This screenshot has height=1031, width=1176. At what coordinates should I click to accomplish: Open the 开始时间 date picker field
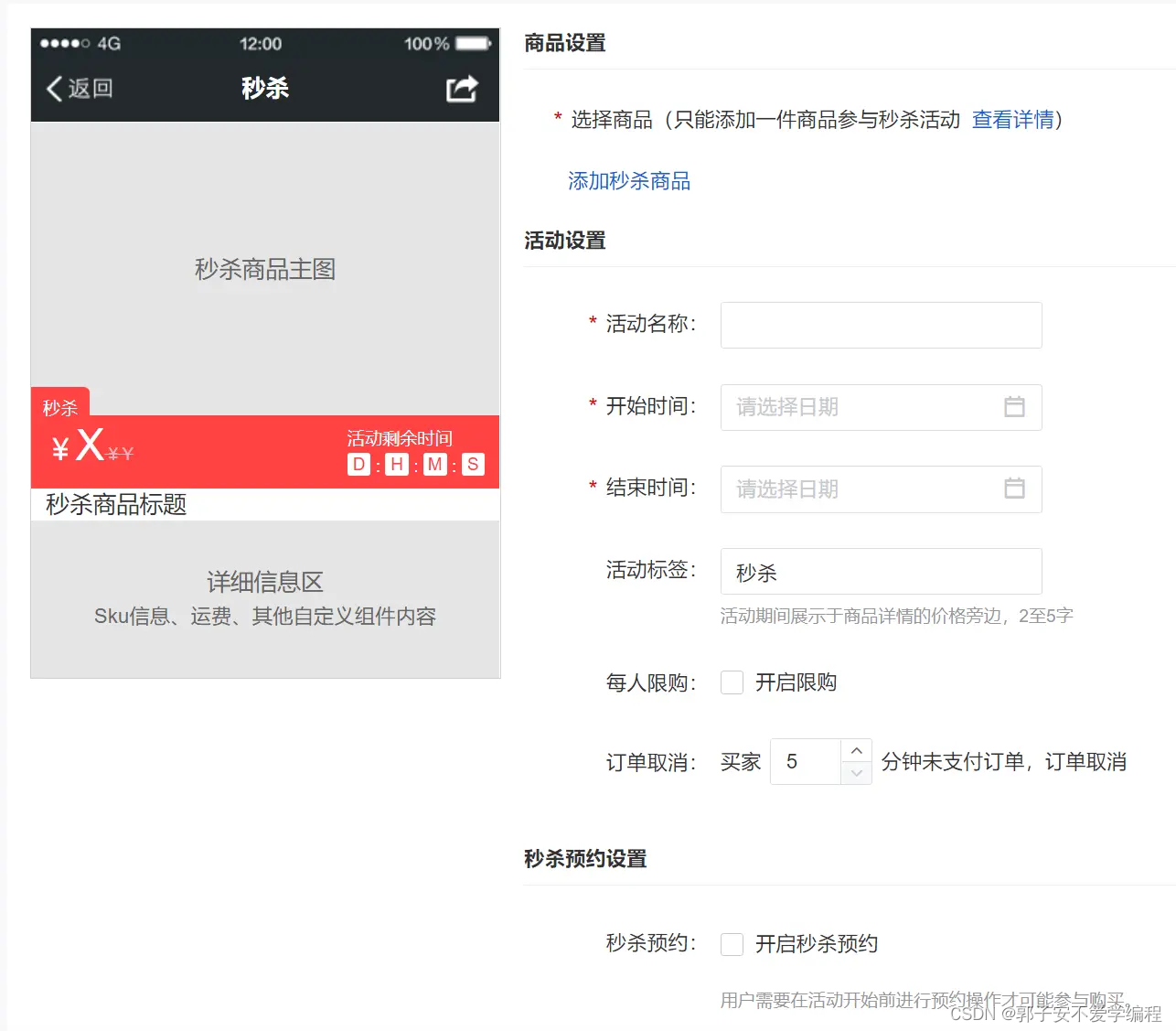click(x=881, y=407)
